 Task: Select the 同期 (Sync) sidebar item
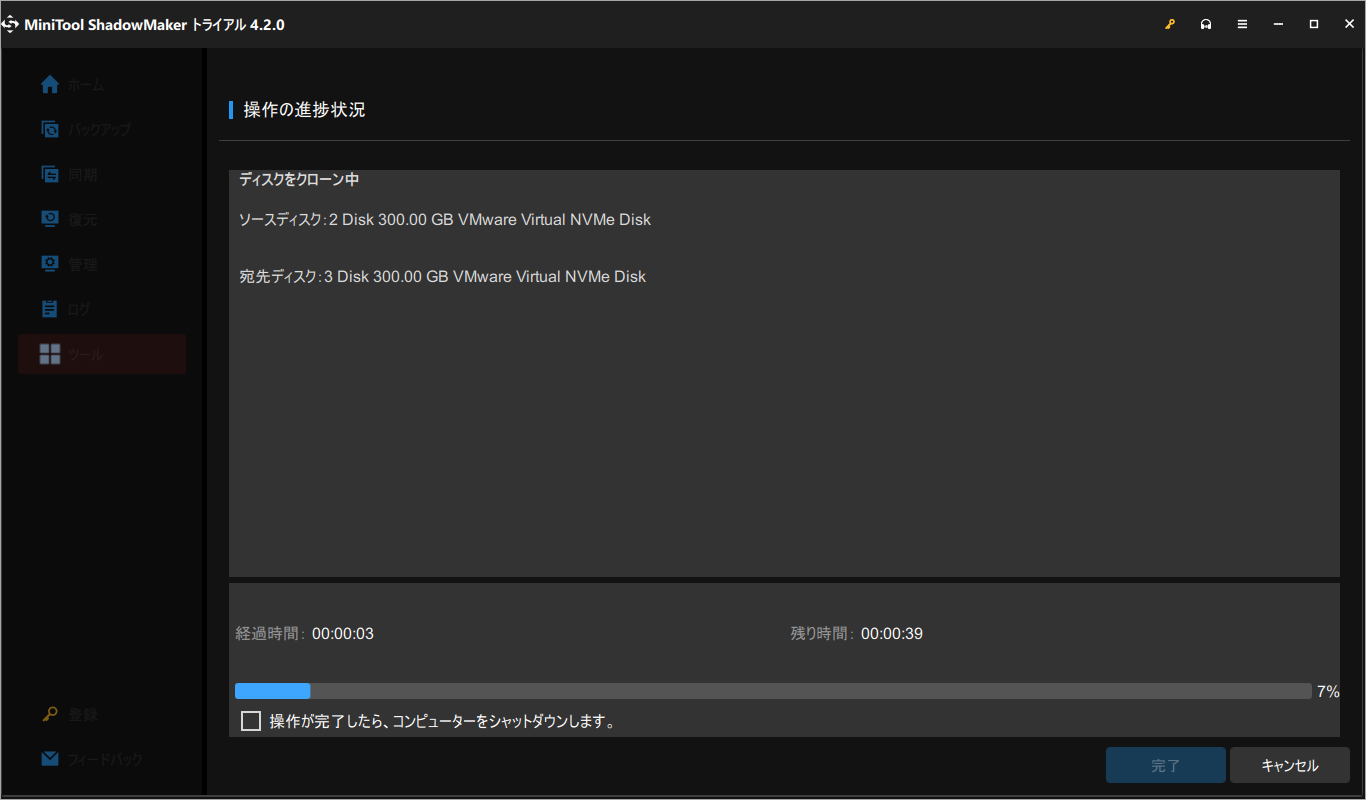(x=100, y=175)
